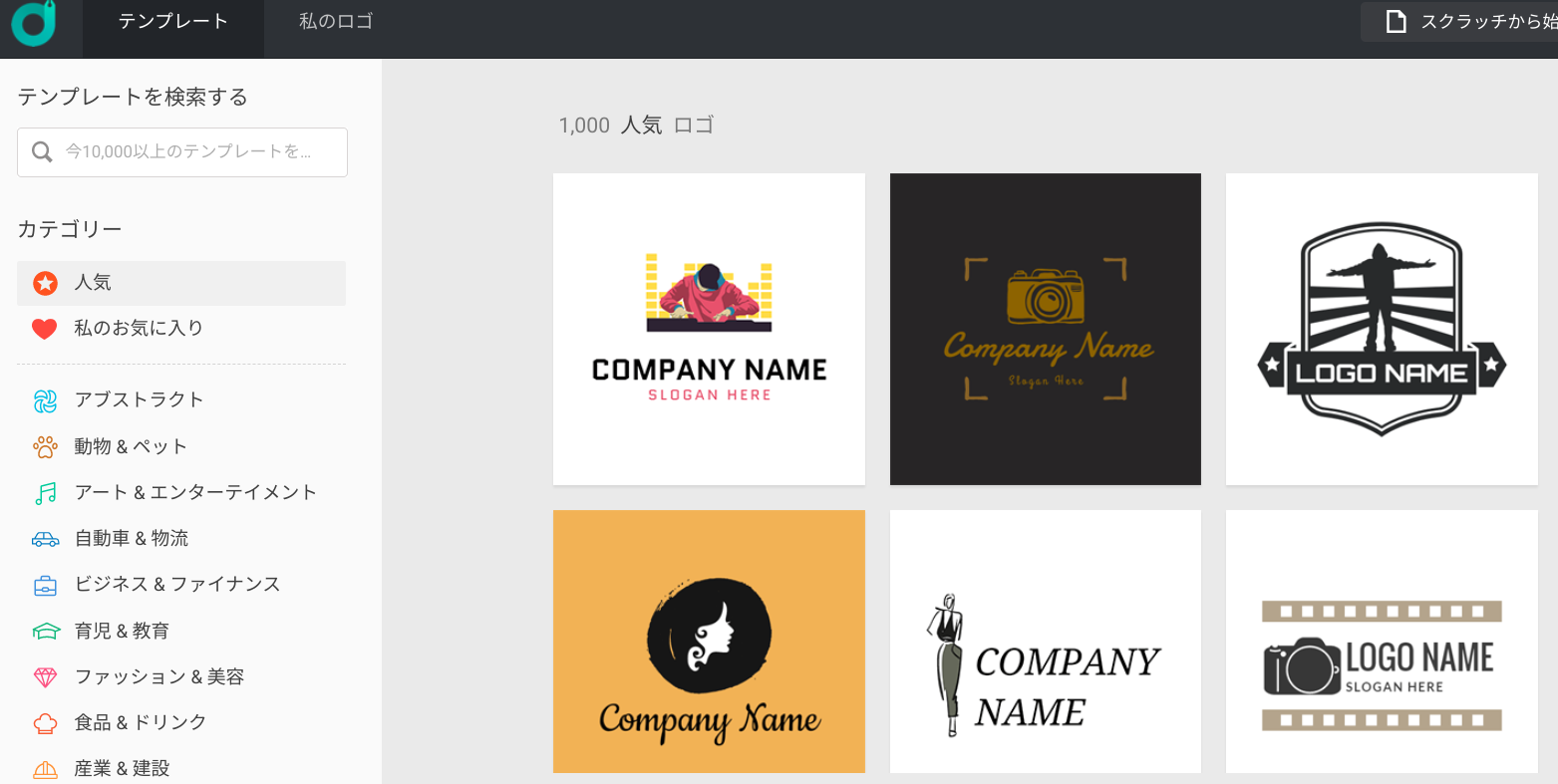Click the DesignEvo logo icon
This screenshot has width=1558, height=784.
(33, 23)
